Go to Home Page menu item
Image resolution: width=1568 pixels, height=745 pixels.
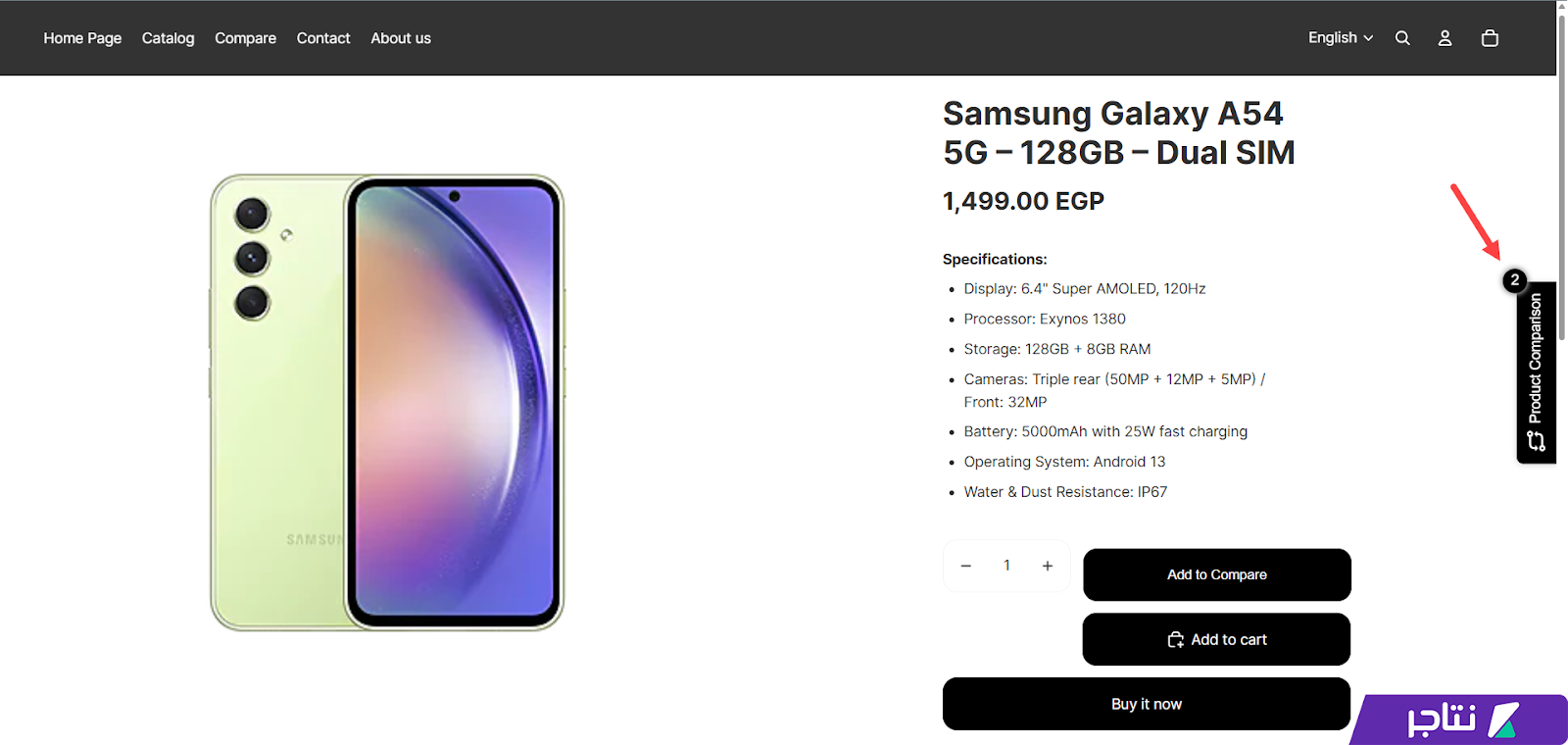point(82,38)
